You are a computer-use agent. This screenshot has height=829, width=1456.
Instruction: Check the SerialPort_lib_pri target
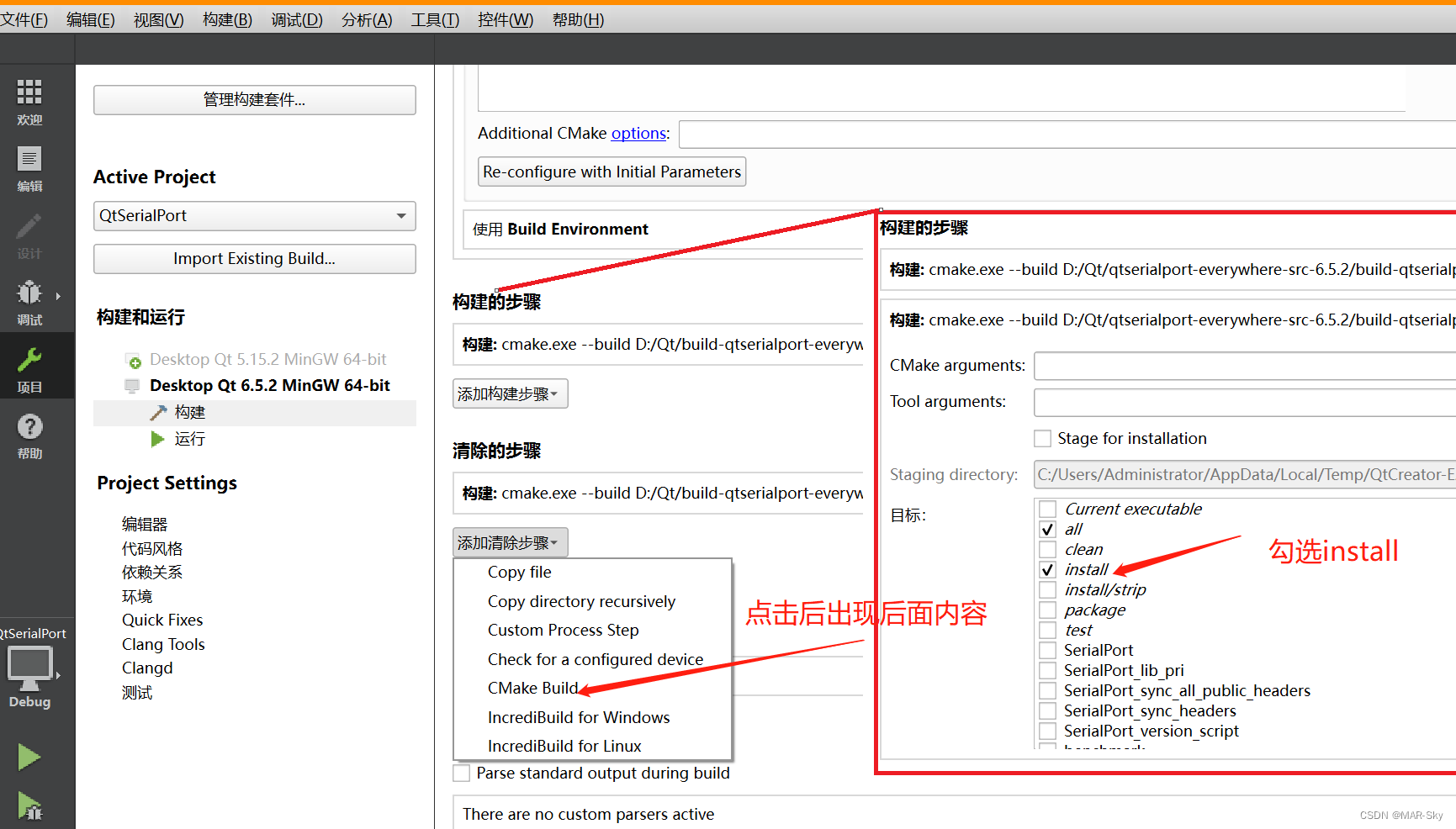click(1047, 670)
